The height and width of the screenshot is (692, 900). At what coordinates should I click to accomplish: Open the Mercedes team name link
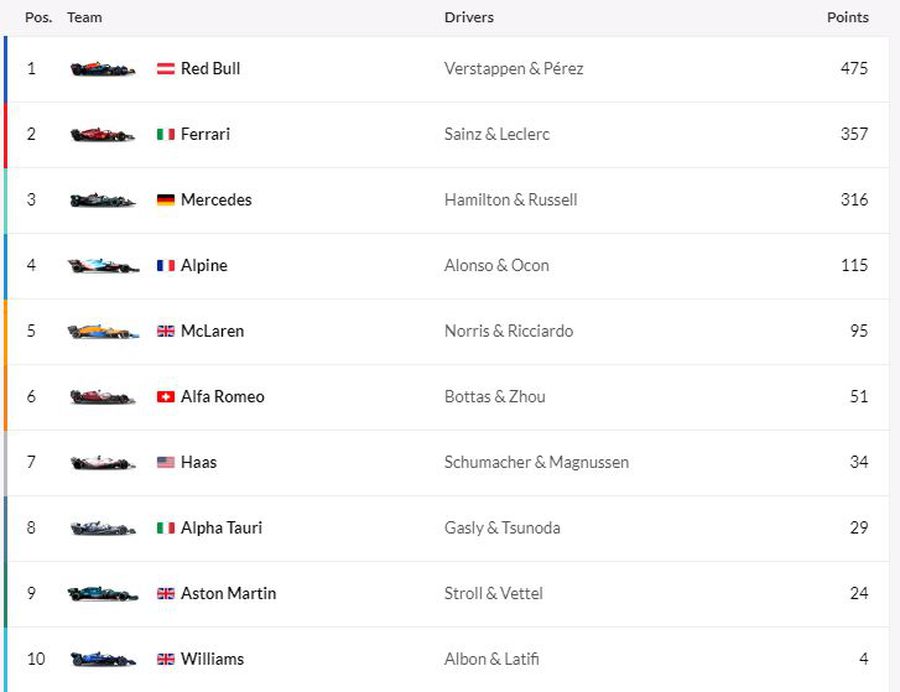click(216, 200)
